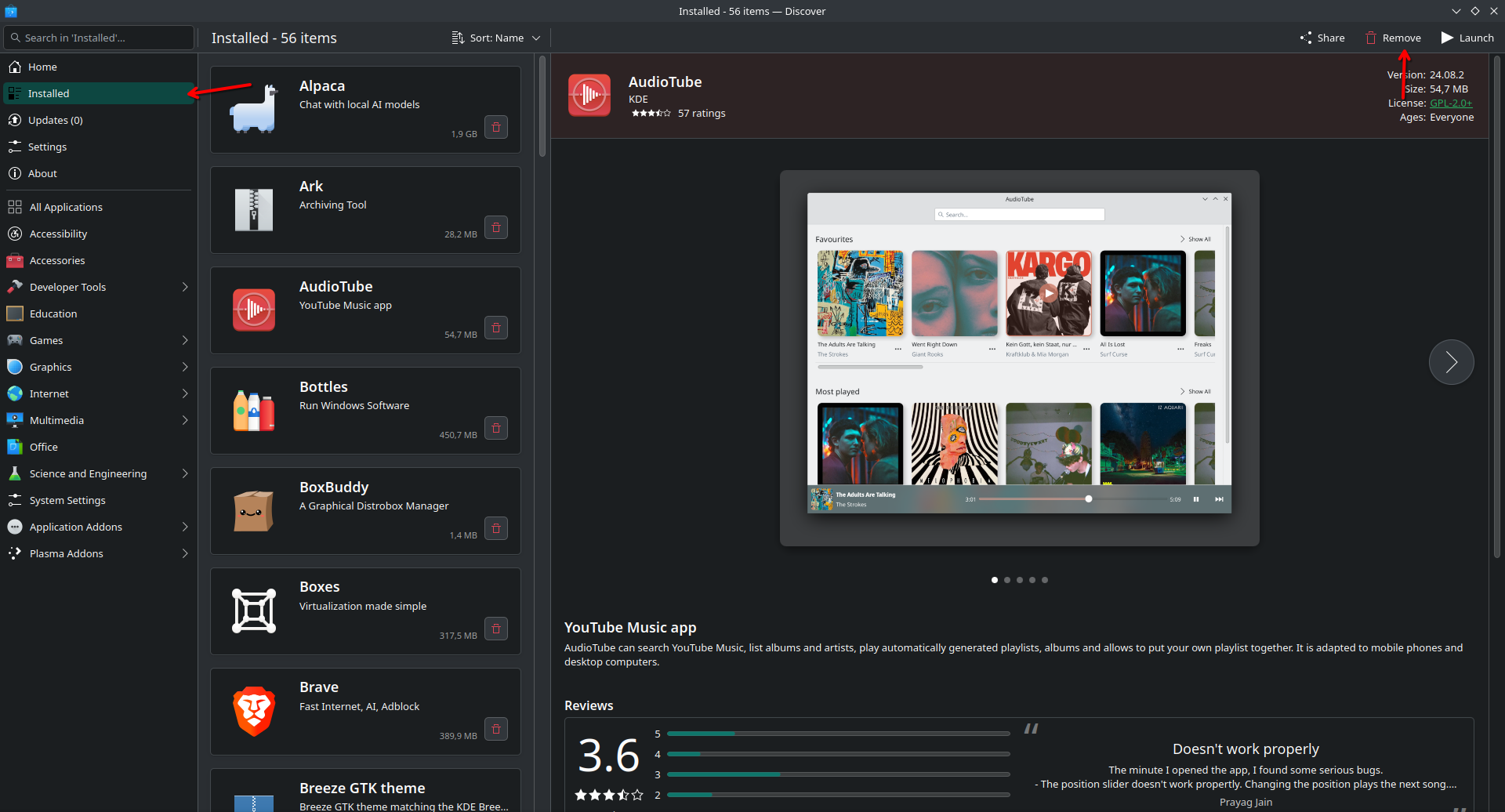
Task: Expand the Games category arrow
Action: (185, 340)
